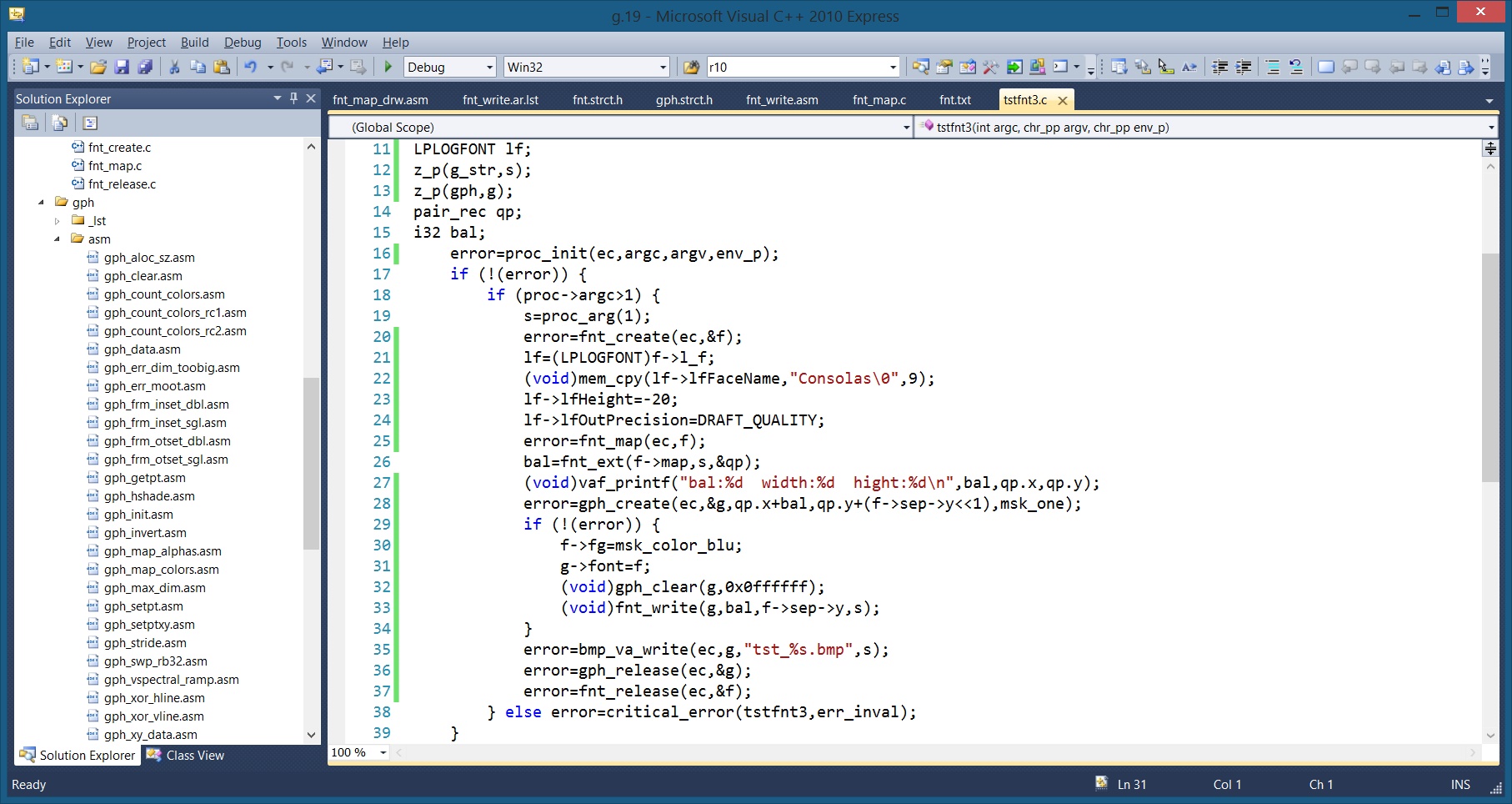This screenshot has width=1512, height=804.
Task: Click the Undo arrow icon
Action: (250, 67)
